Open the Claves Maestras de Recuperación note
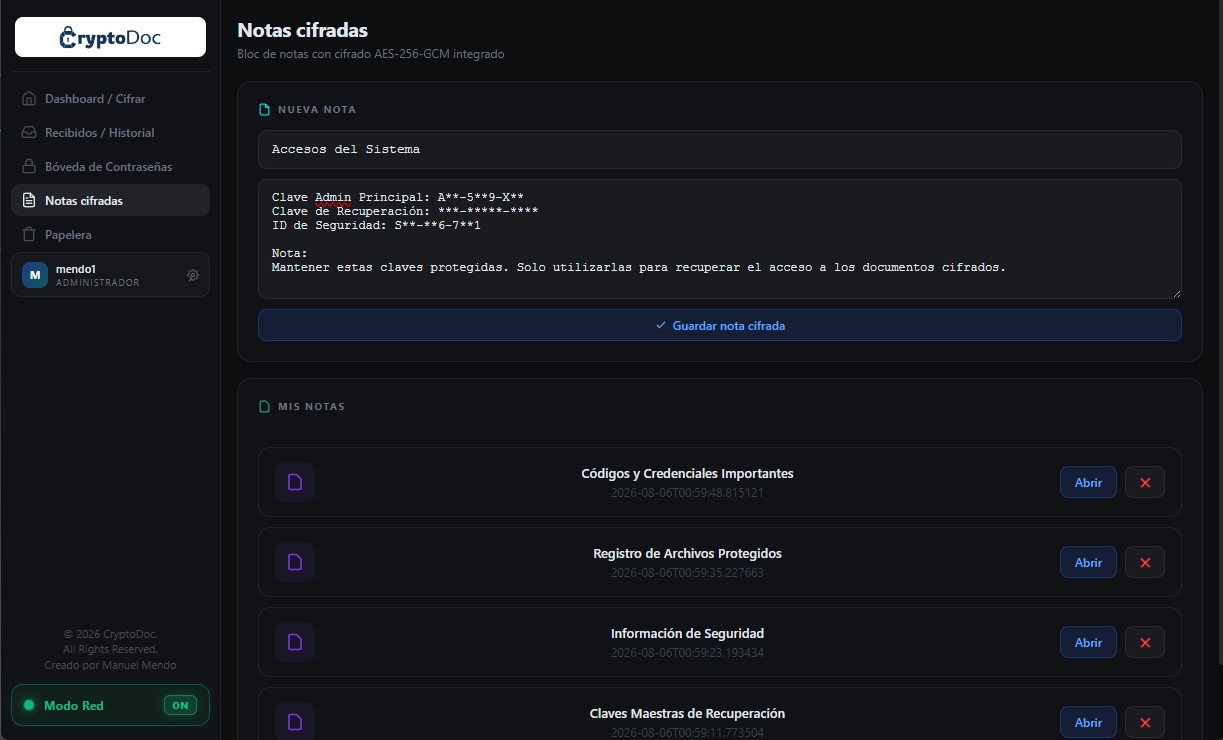The width and height of the screenshot is (1223, 740). click(1088, 722)
